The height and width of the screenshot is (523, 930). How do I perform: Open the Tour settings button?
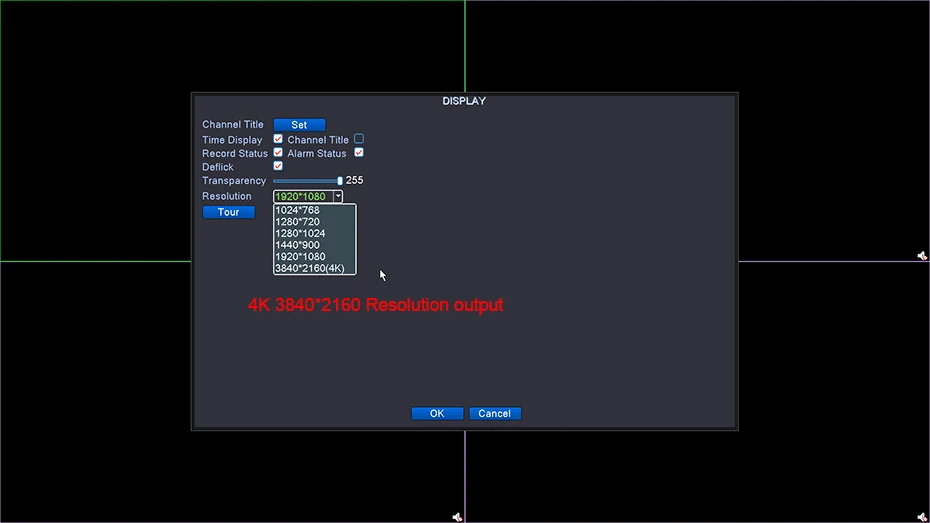pyautogui.click(x=228, y=212)
